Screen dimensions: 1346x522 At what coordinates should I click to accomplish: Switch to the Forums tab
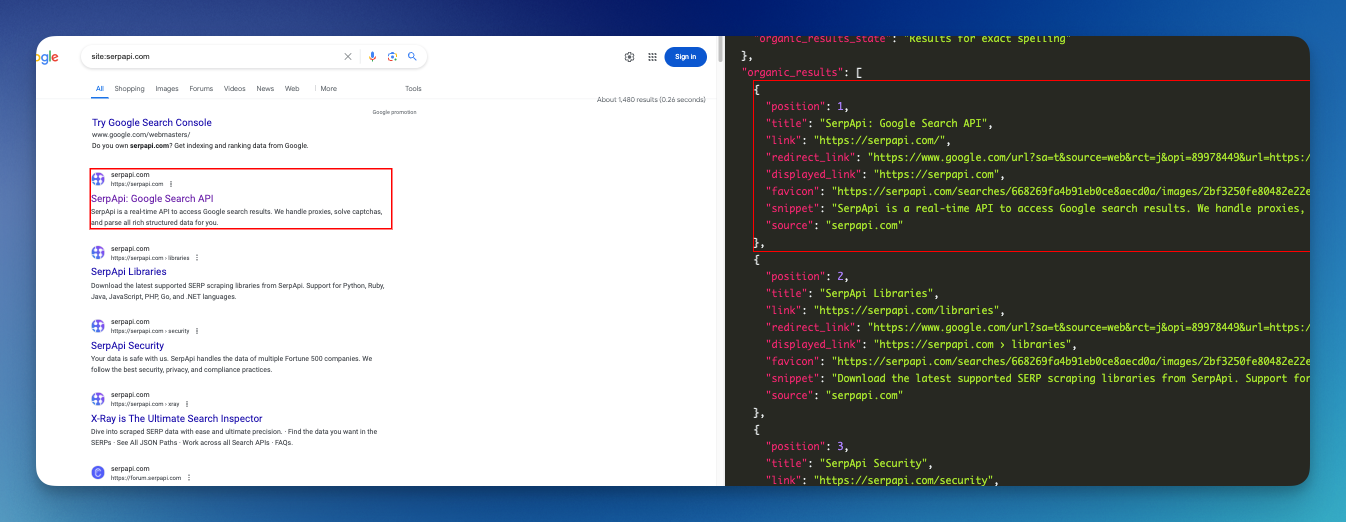(201, 88)
